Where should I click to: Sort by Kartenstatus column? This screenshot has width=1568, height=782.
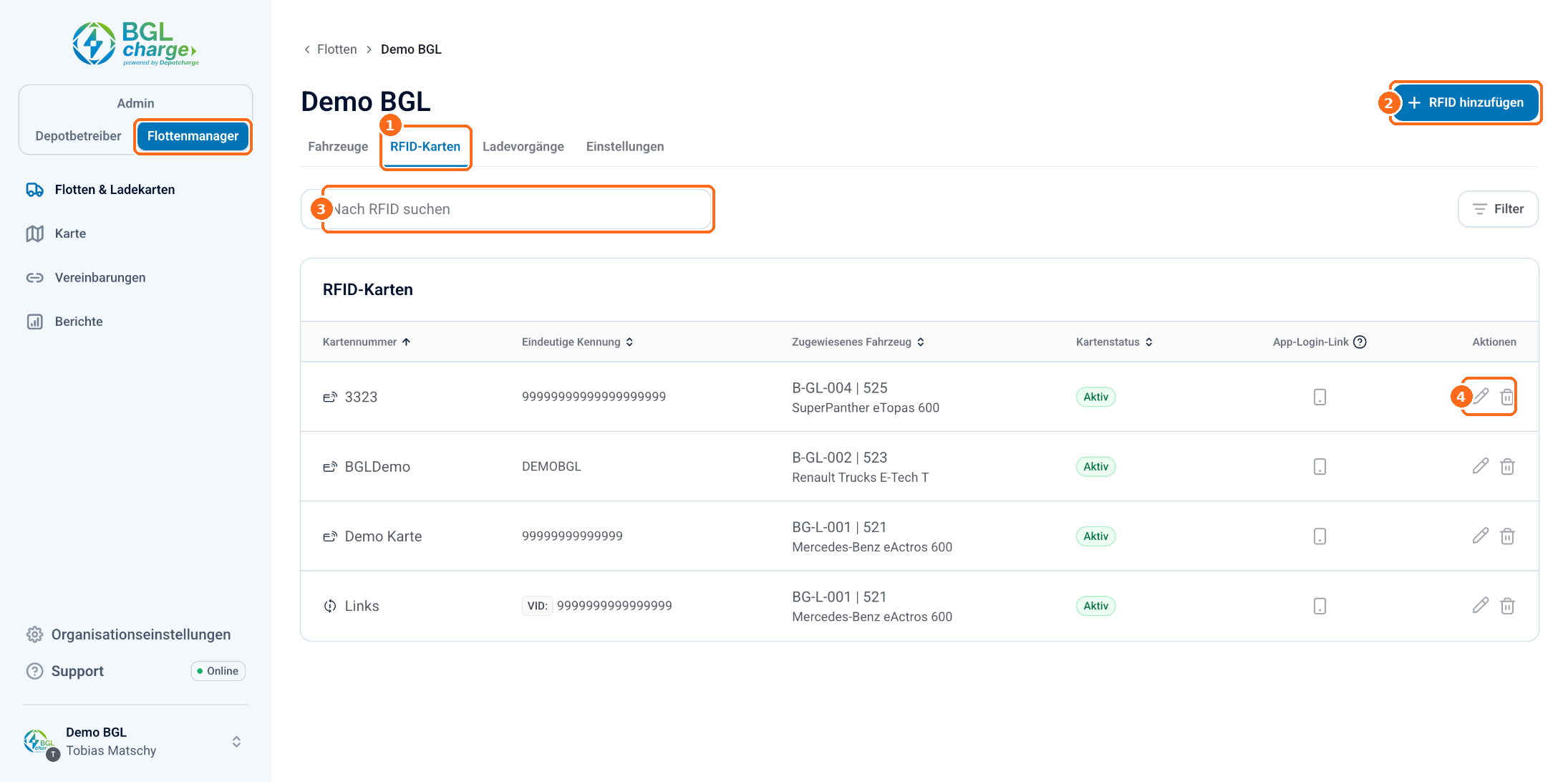pos(1114,342)
